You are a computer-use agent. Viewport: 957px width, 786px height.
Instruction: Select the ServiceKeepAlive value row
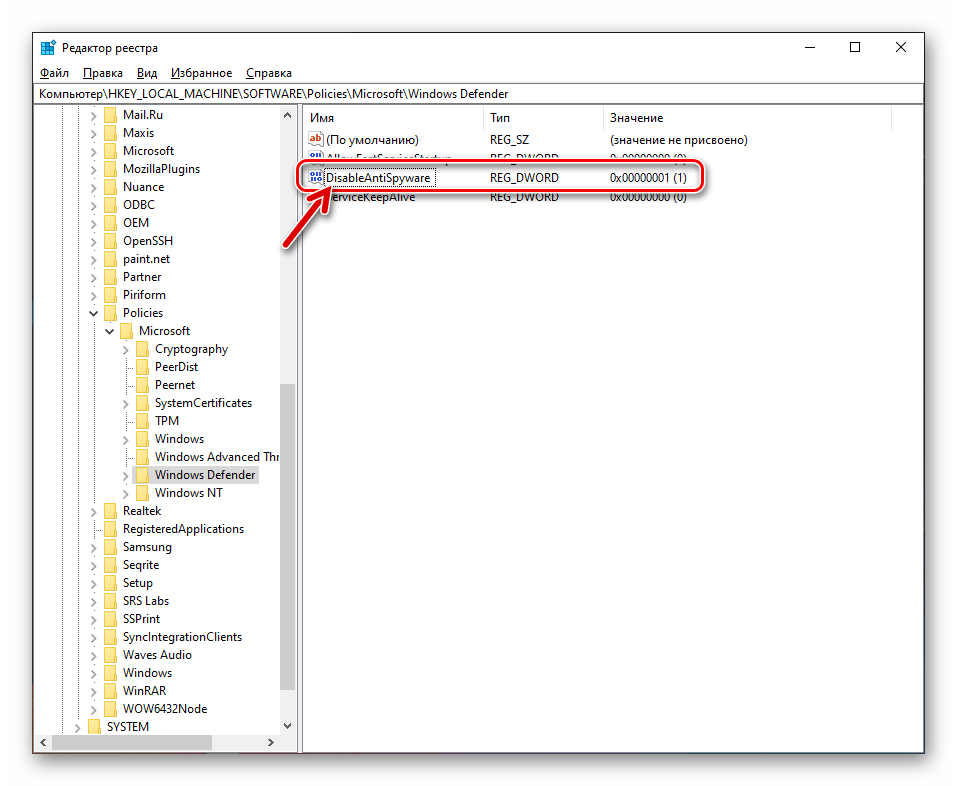[497, 197]
